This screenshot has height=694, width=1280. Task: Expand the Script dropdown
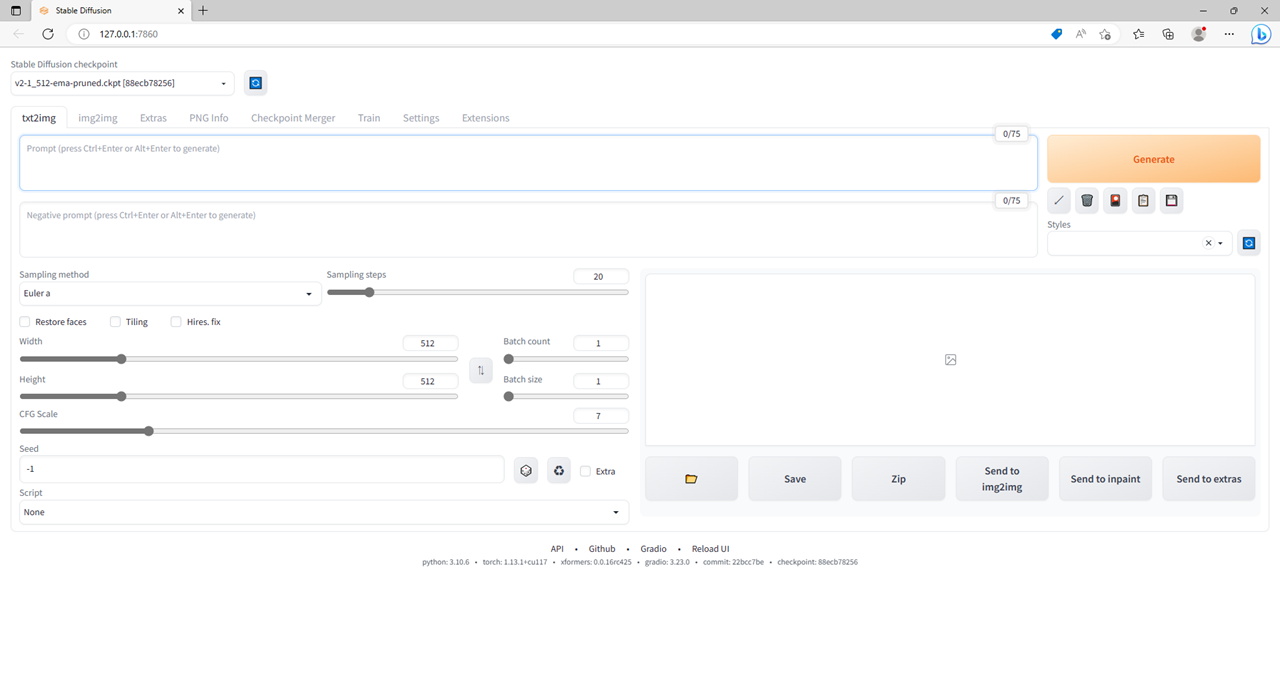[323, 512]
